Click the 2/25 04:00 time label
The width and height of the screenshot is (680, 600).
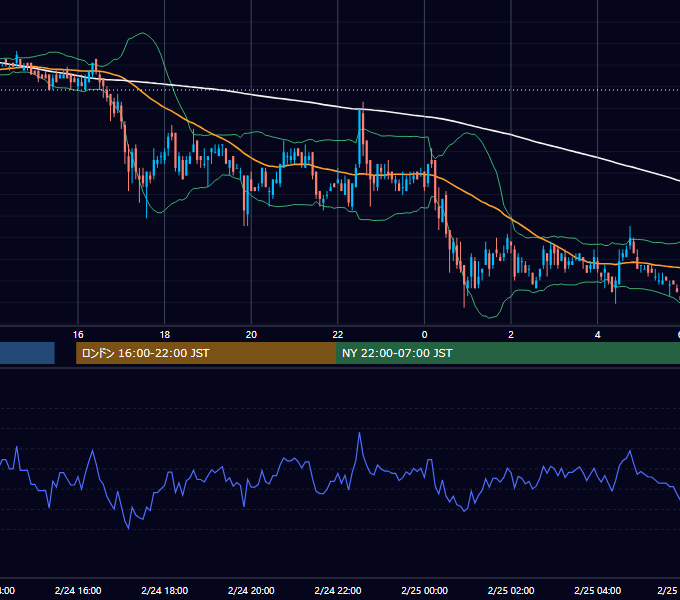point(598,590)
